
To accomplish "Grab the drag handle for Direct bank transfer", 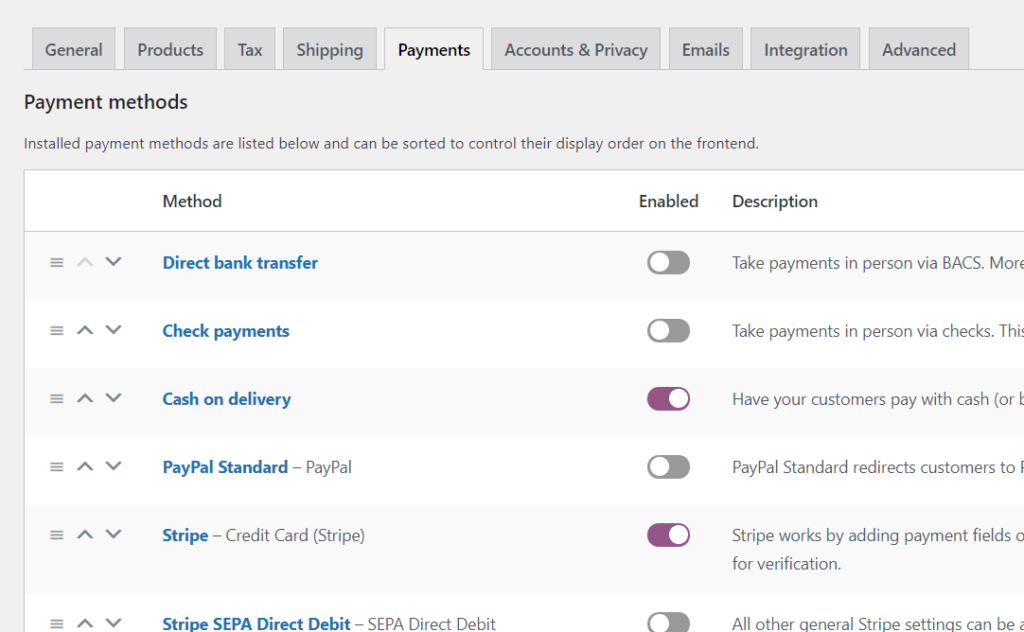I will [57, 262].
